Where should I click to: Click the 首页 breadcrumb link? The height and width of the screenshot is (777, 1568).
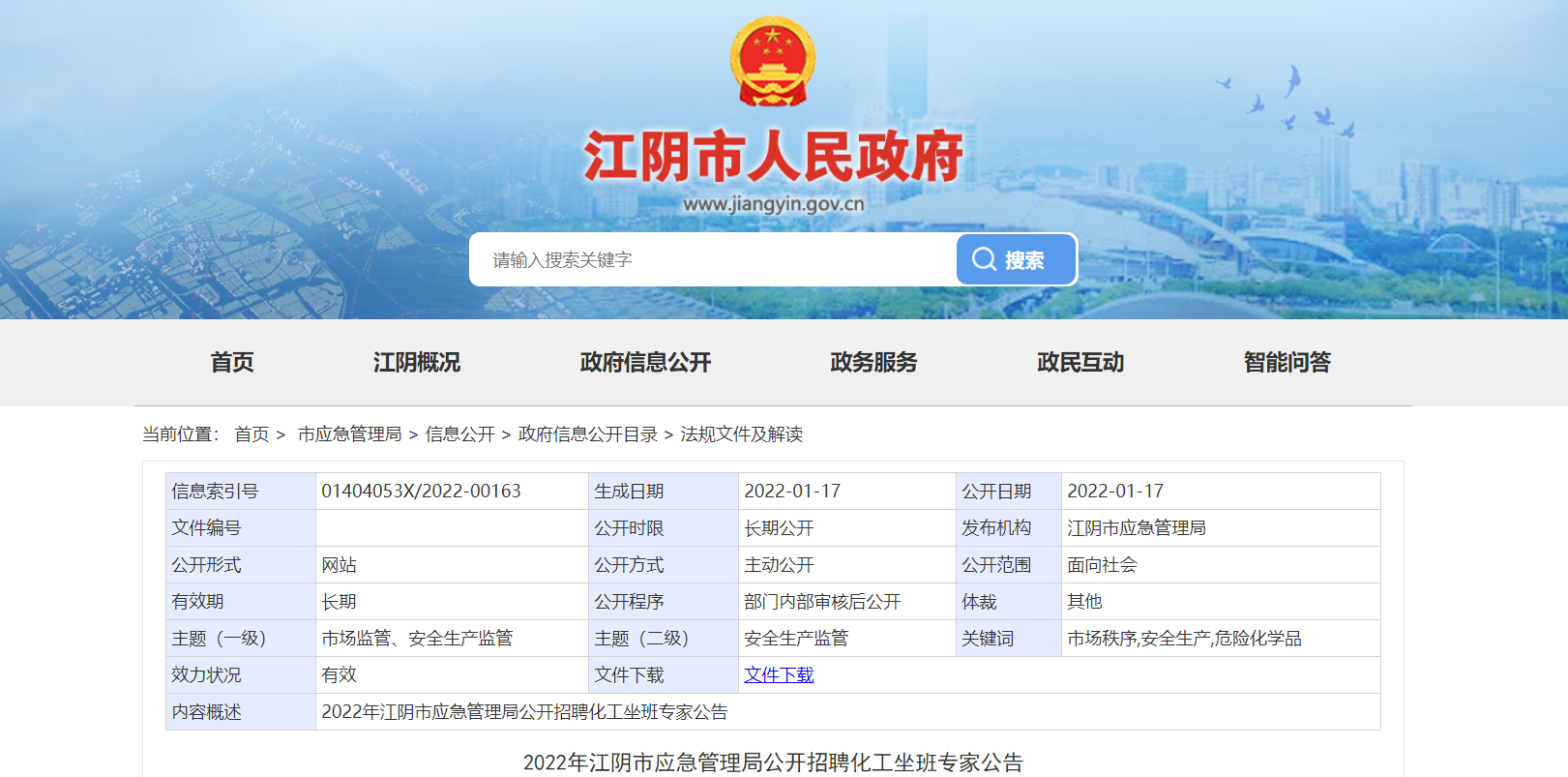pos(251,434)
